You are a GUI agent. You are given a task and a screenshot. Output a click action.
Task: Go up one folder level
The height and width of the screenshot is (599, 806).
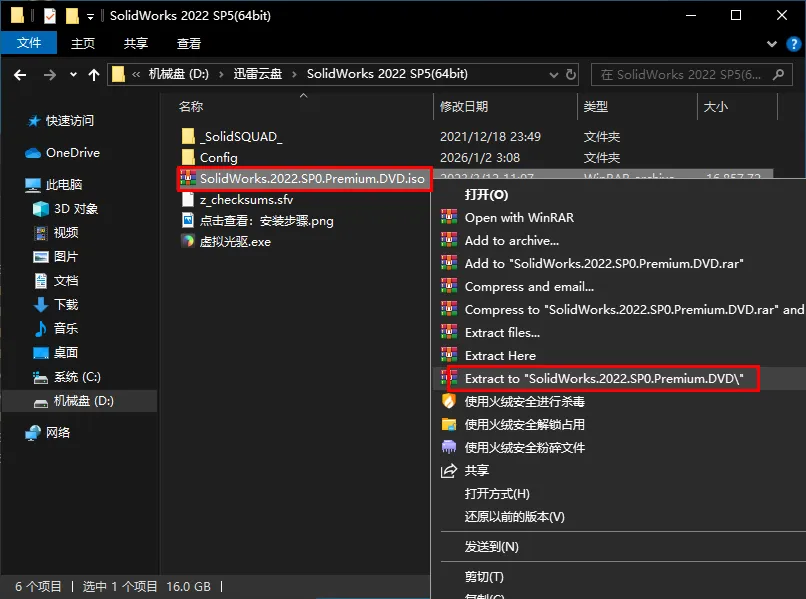(94, 75)
